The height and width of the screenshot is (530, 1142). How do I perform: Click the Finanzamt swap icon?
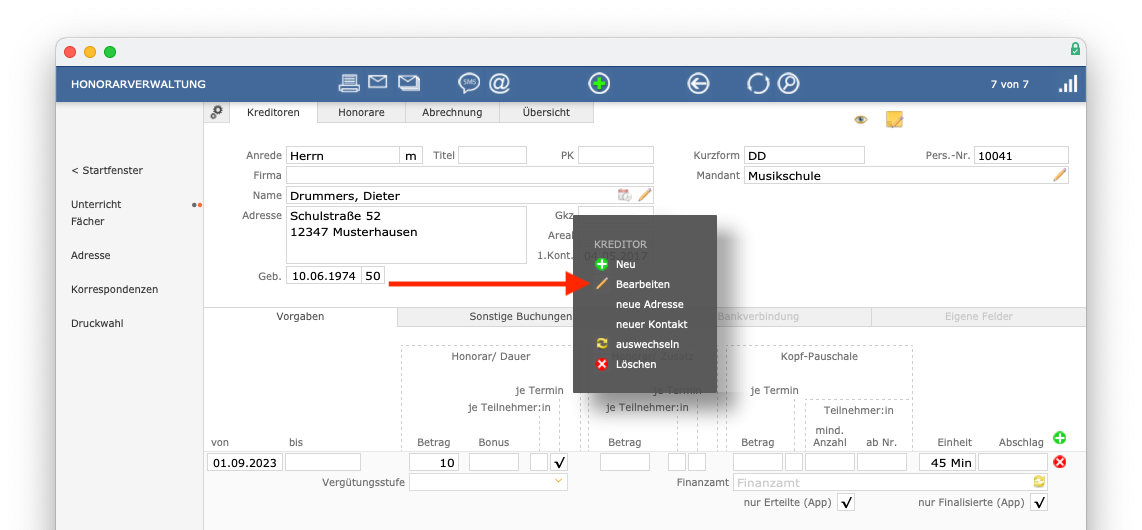point(1039,482)
